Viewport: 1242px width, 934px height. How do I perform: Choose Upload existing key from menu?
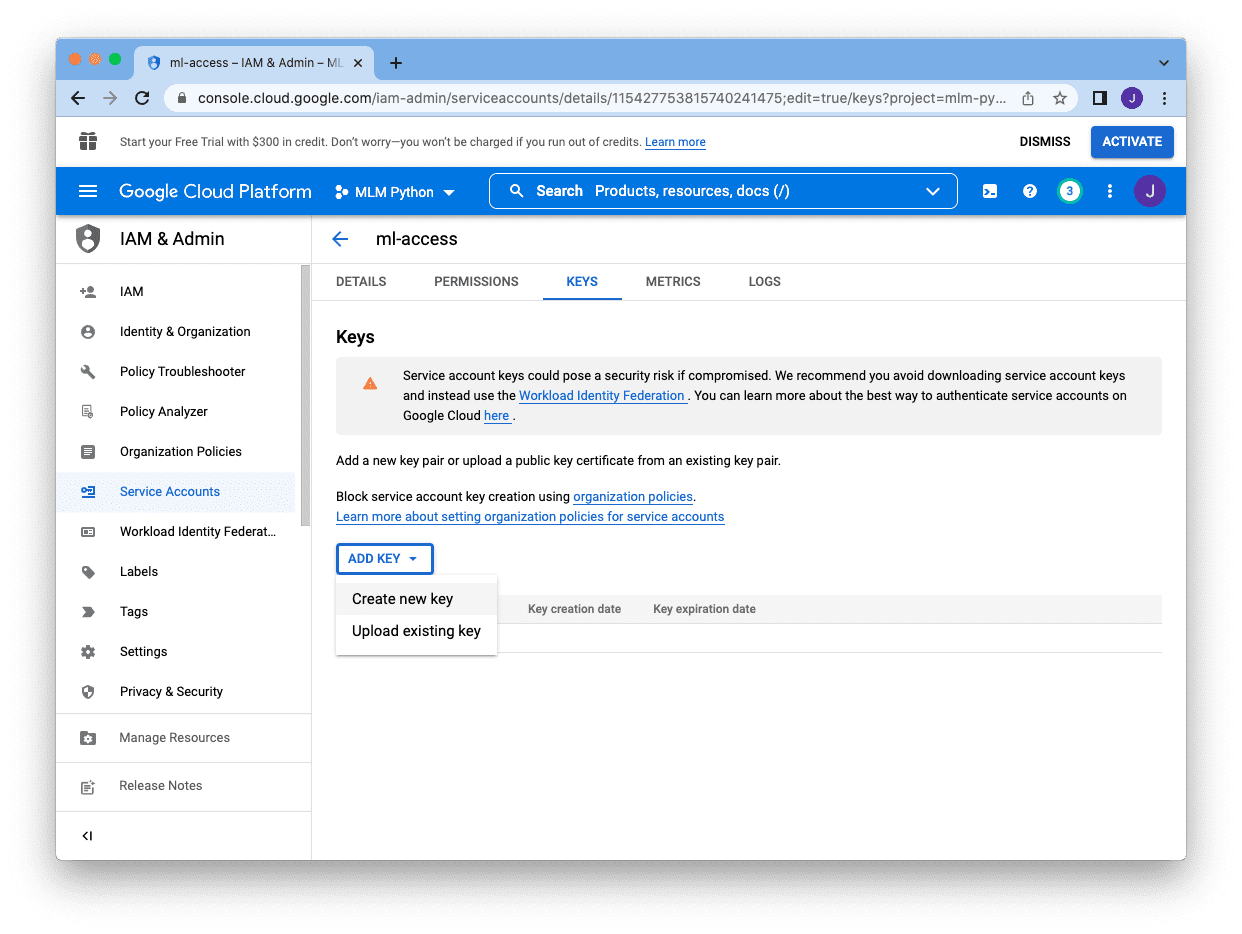416,631
